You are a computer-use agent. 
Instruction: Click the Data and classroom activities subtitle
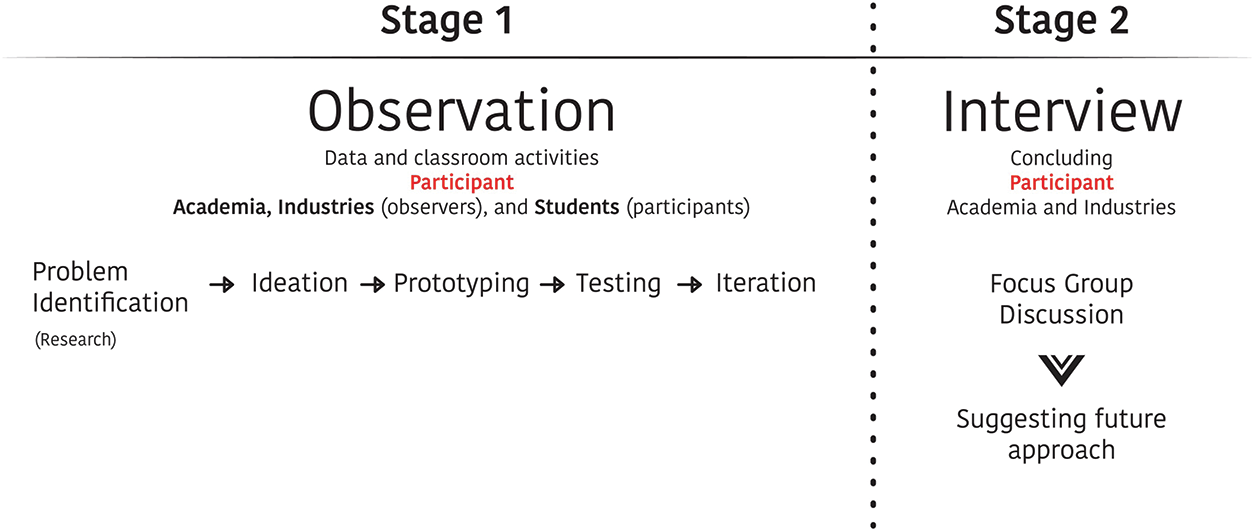point(461,158)
